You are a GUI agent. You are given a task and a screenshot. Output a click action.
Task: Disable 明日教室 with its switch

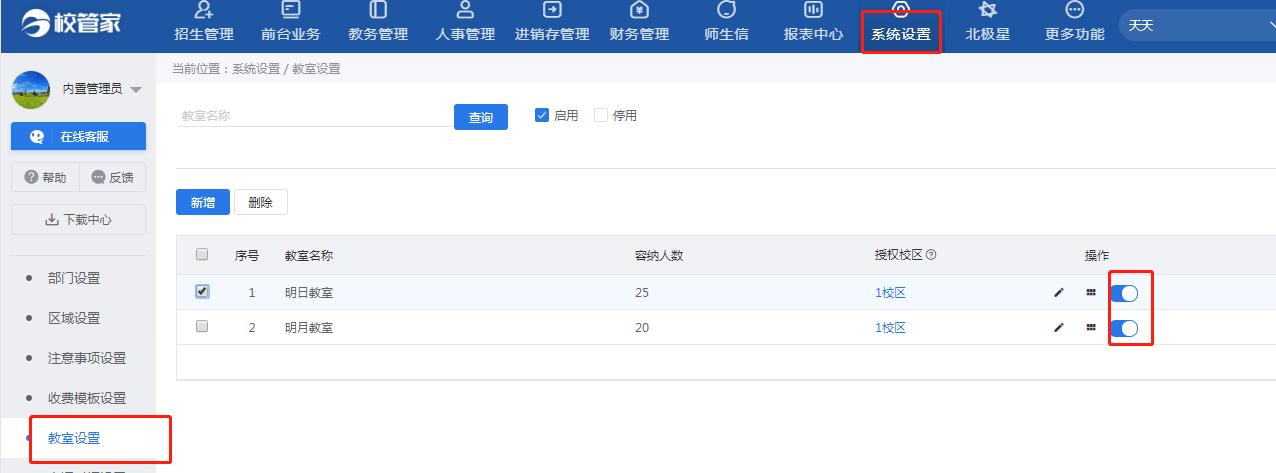pyautogui.click(x=1125, y=293)
